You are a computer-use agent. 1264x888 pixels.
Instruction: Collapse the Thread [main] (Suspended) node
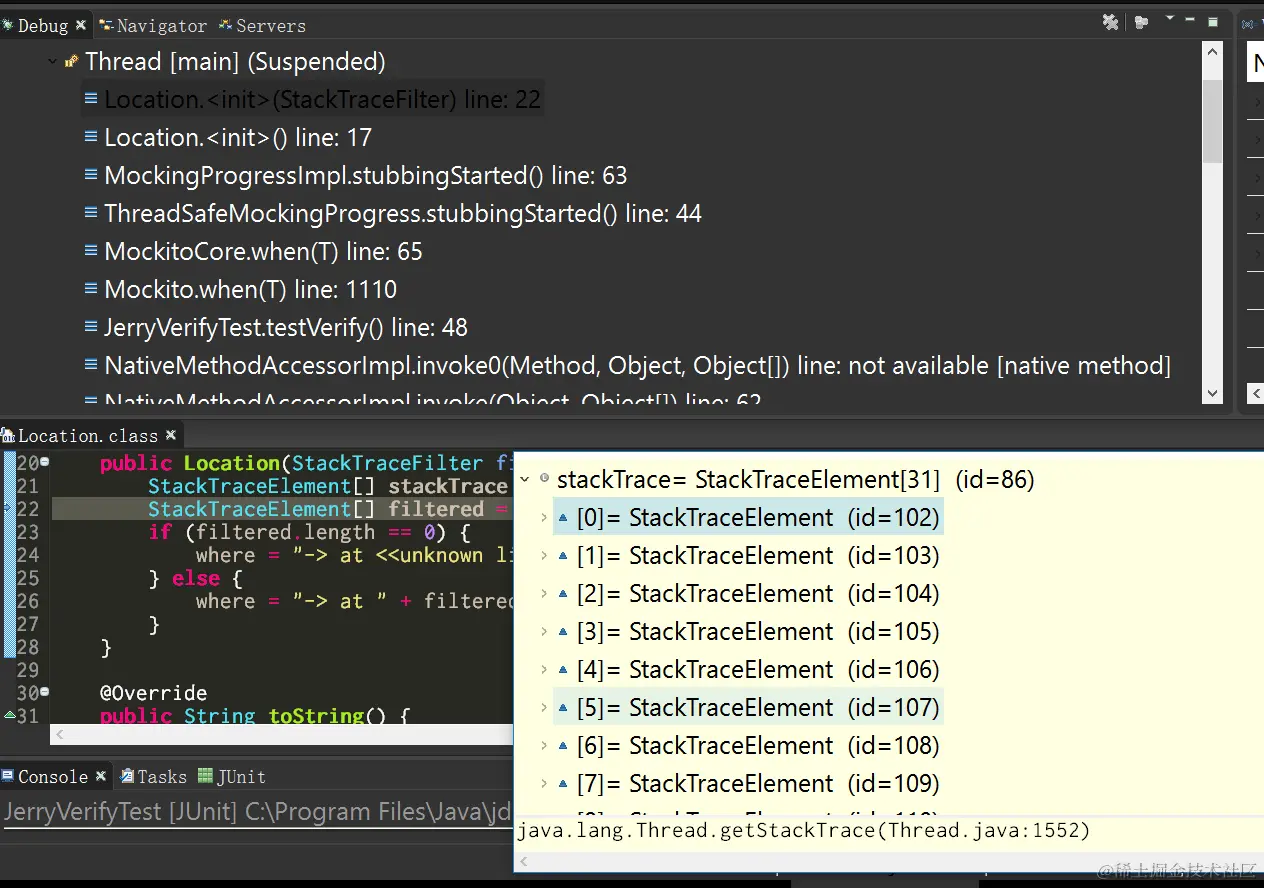pos(51,61)
